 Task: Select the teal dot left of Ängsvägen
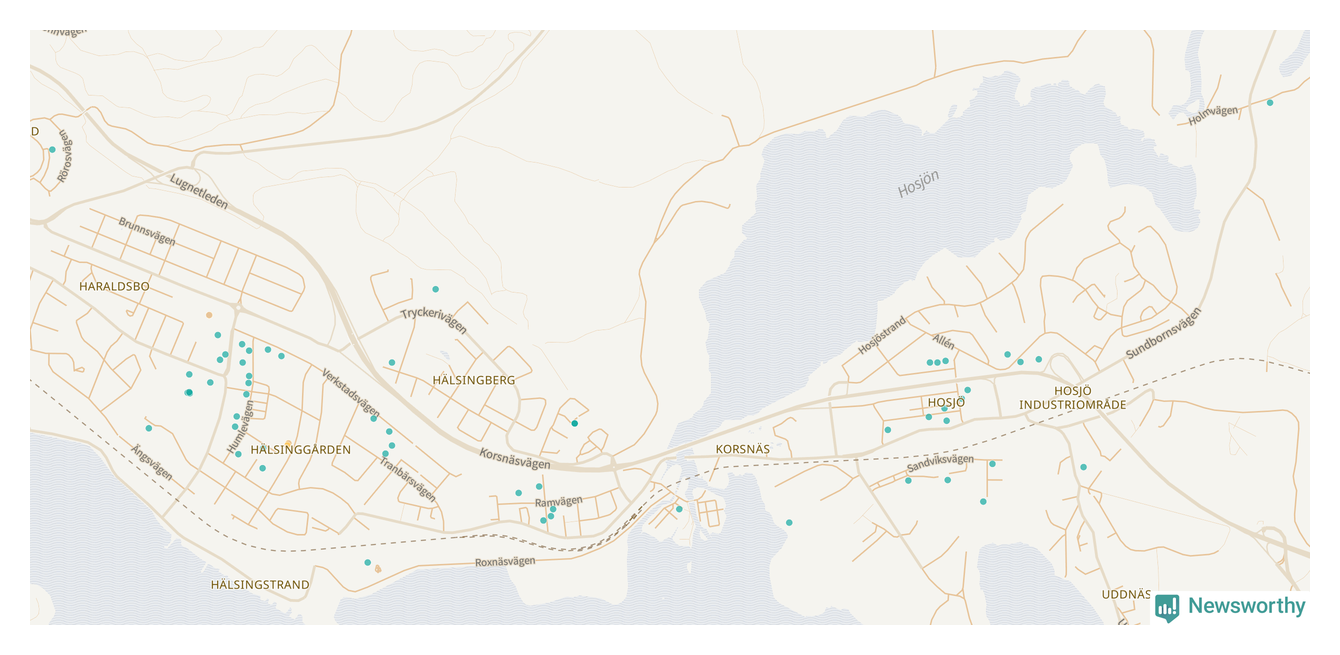pyautogui.click(x=148, y=428)
